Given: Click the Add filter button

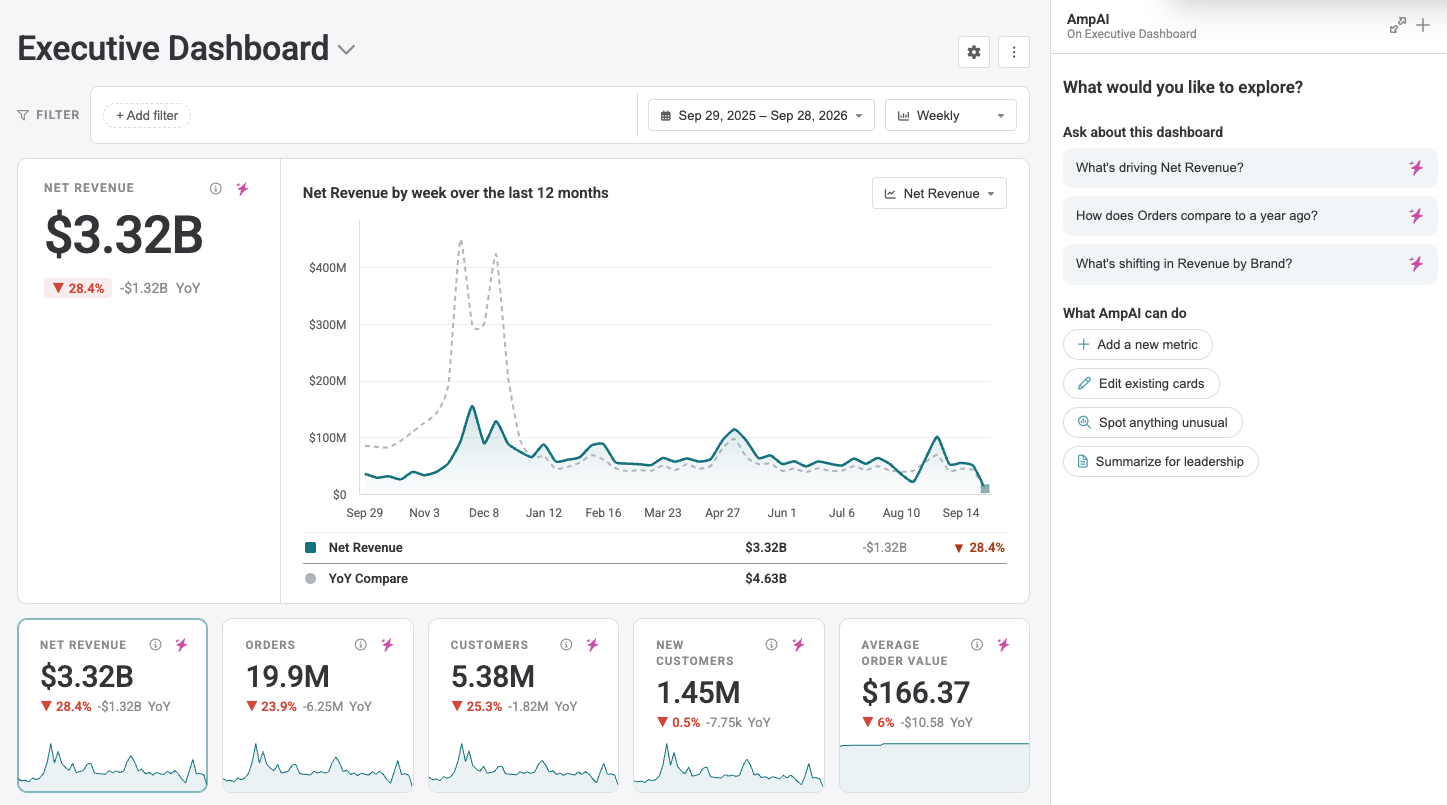Looking at the screenshot, I should [147, 115].
